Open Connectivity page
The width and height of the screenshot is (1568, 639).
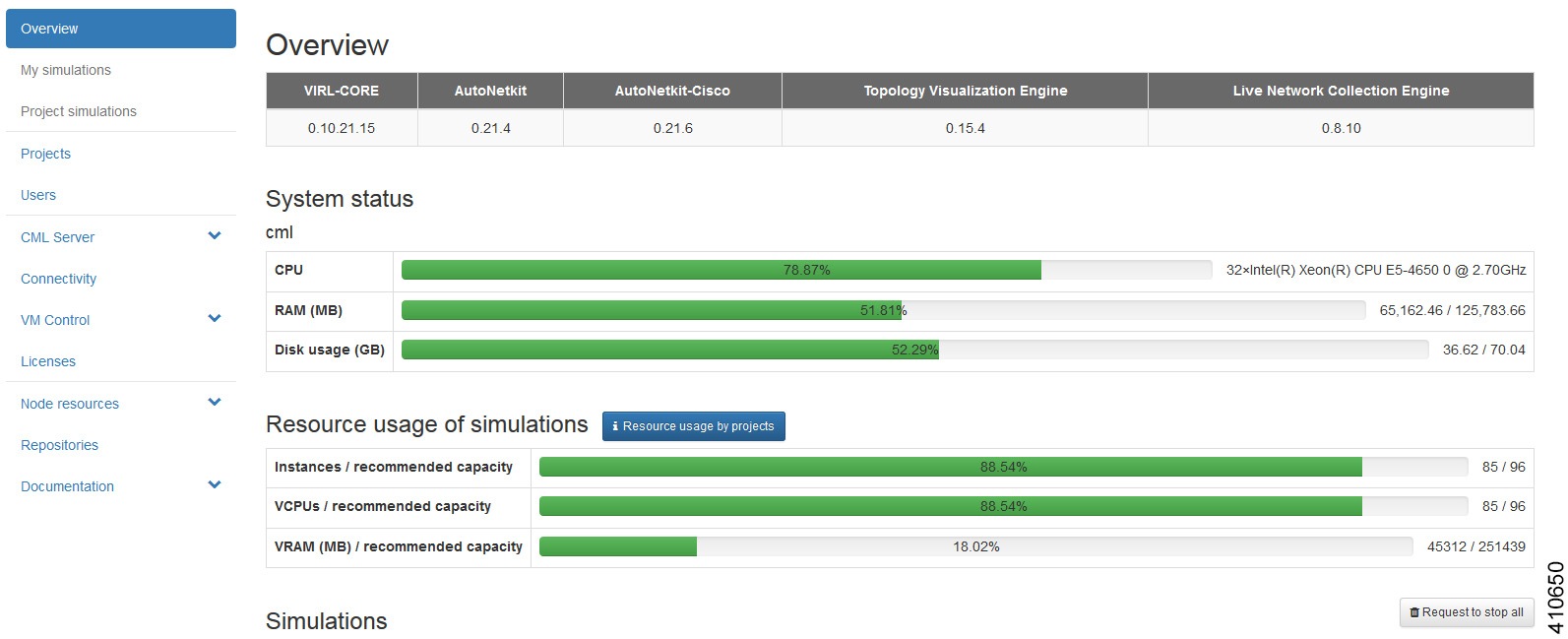coord(59,279)
